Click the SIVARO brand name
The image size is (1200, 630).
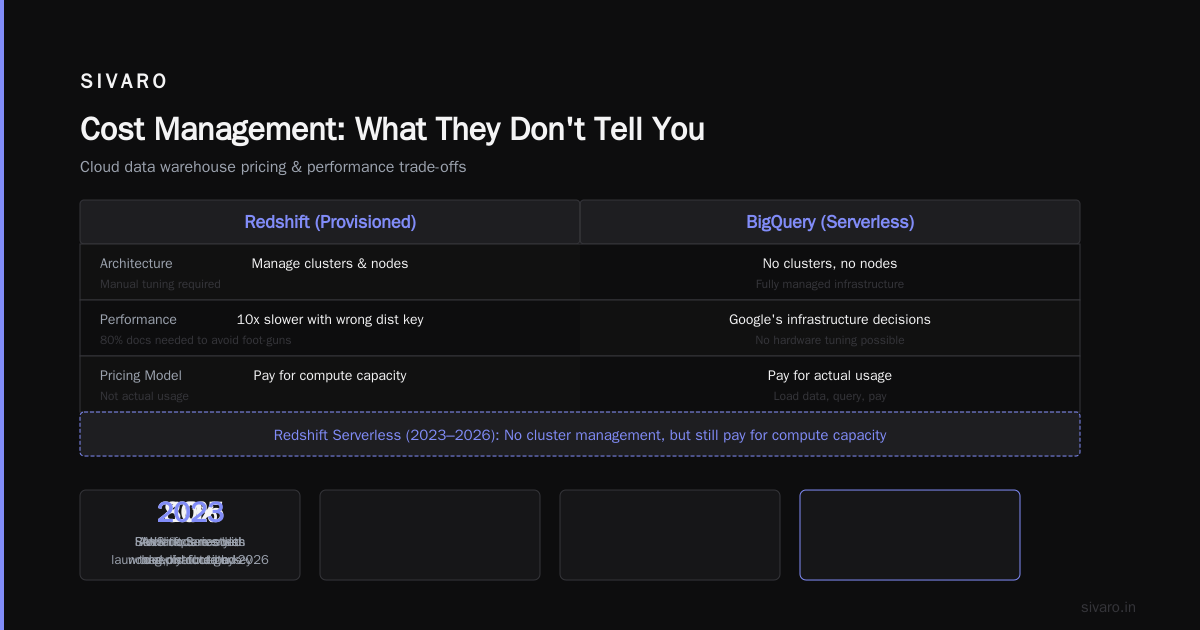tap(124, 82)
